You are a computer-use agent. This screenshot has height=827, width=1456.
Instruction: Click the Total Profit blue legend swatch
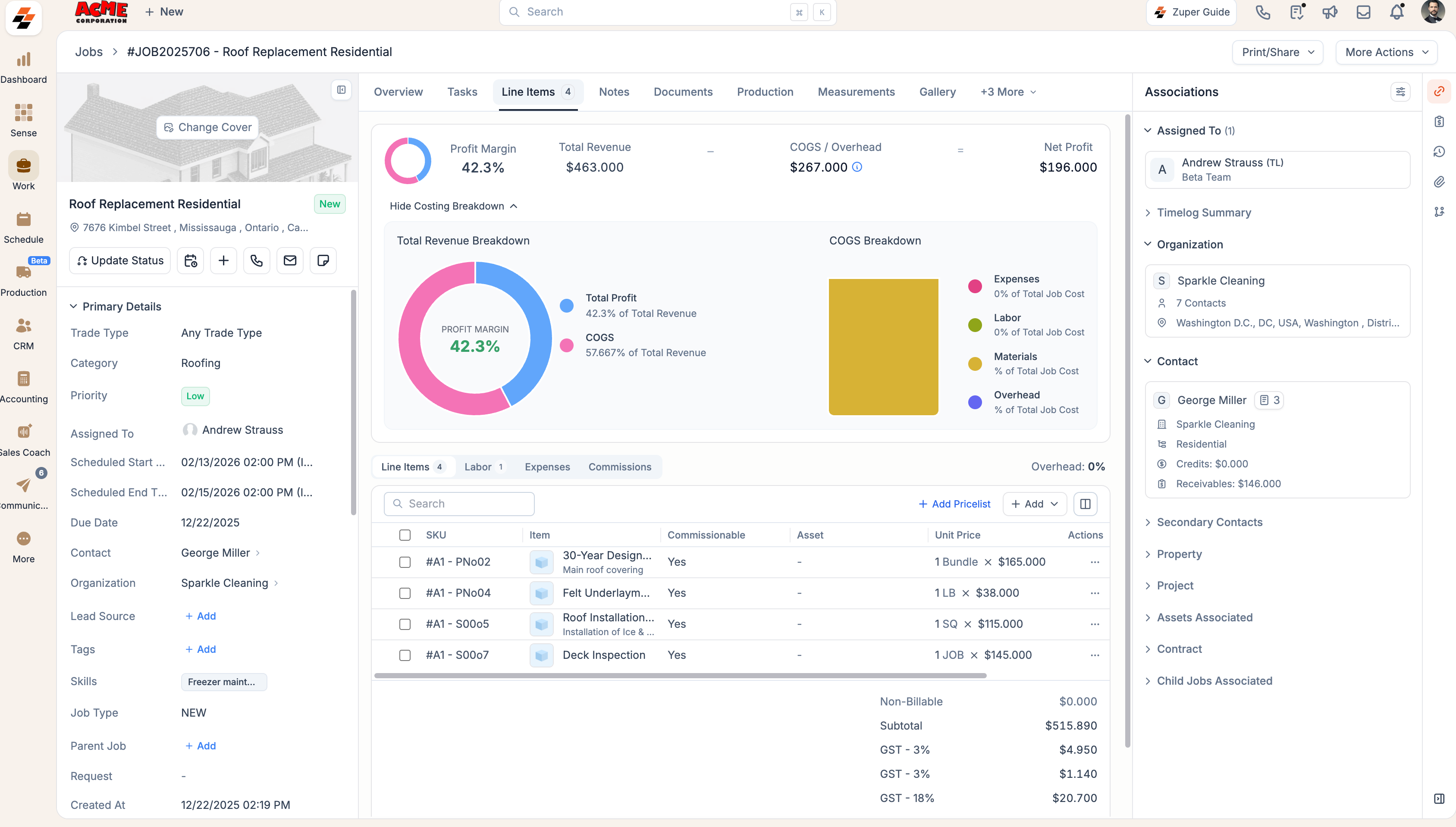(x=566, y=306)
